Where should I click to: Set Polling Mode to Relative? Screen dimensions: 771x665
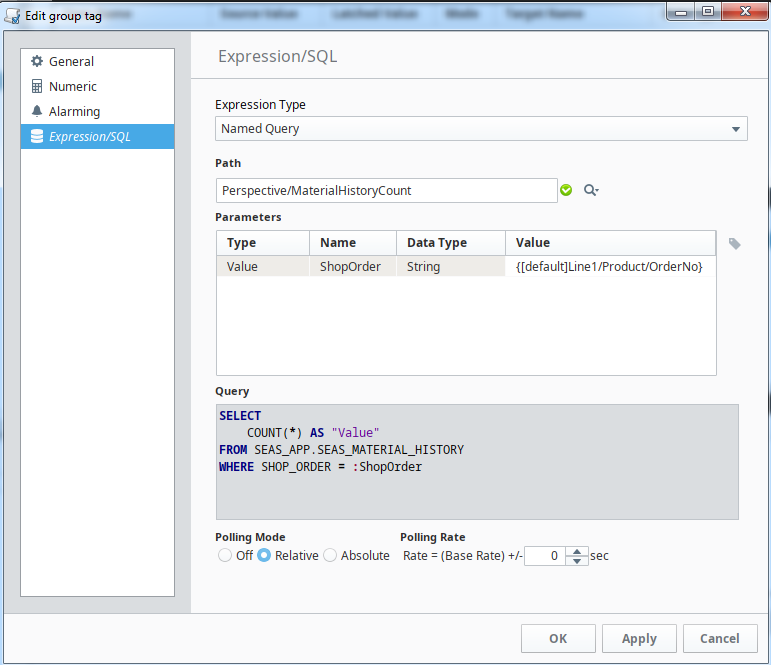(x=264, y=555)
